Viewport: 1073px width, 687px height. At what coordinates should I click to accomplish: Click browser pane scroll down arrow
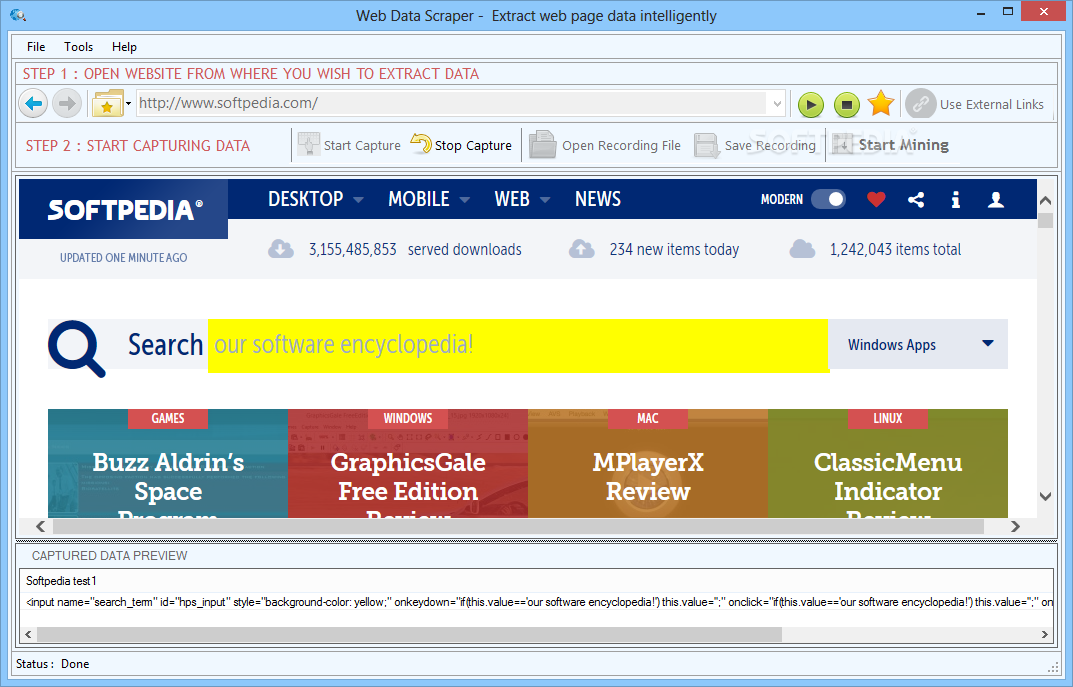1045,496
